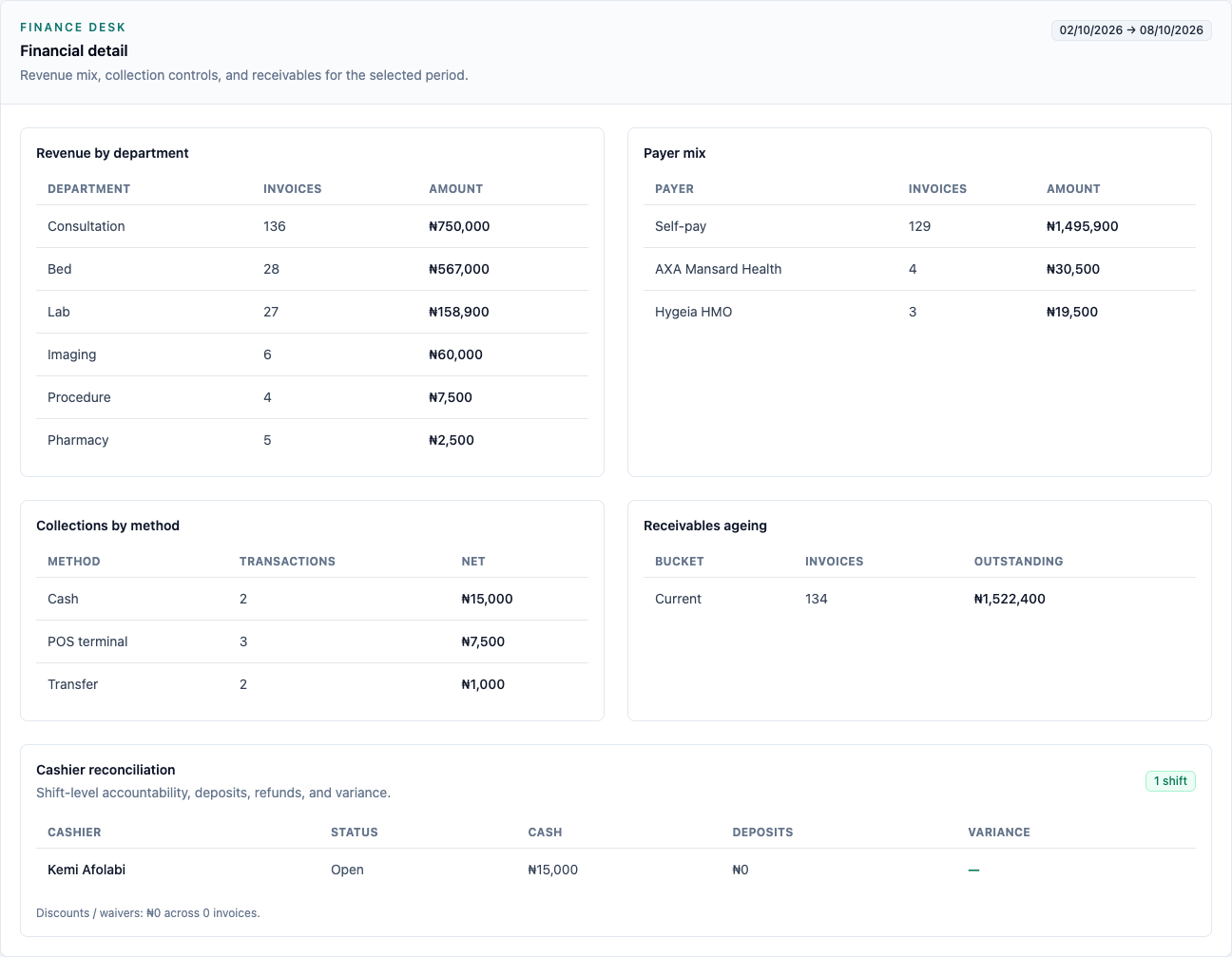Click the VARIANCE column header
Viewport: 1232px width, 957px height.
[999, 833]
